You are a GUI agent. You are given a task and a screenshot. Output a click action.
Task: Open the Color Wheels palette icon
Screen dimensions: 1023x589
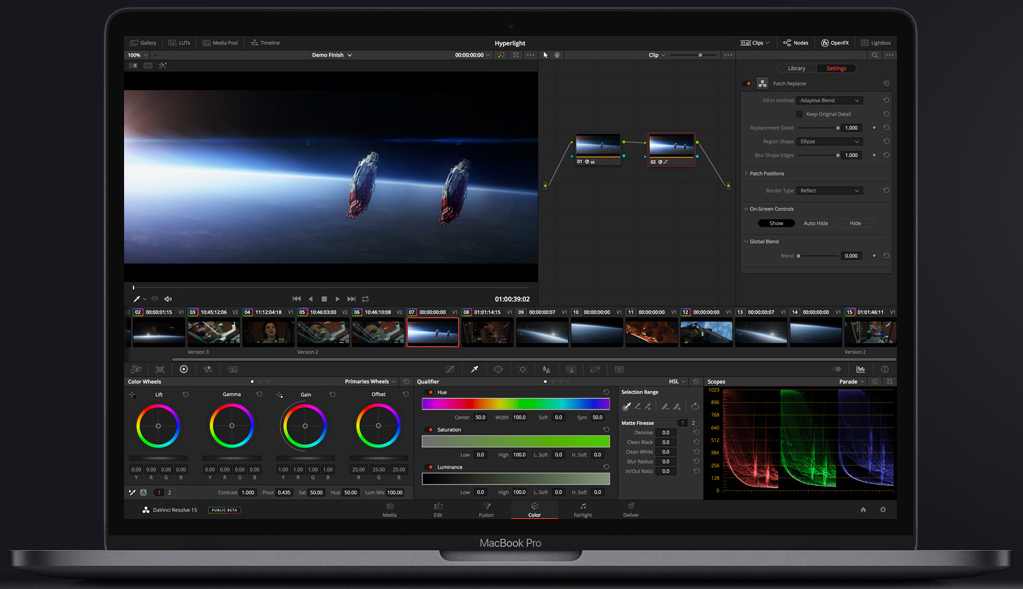184,369
